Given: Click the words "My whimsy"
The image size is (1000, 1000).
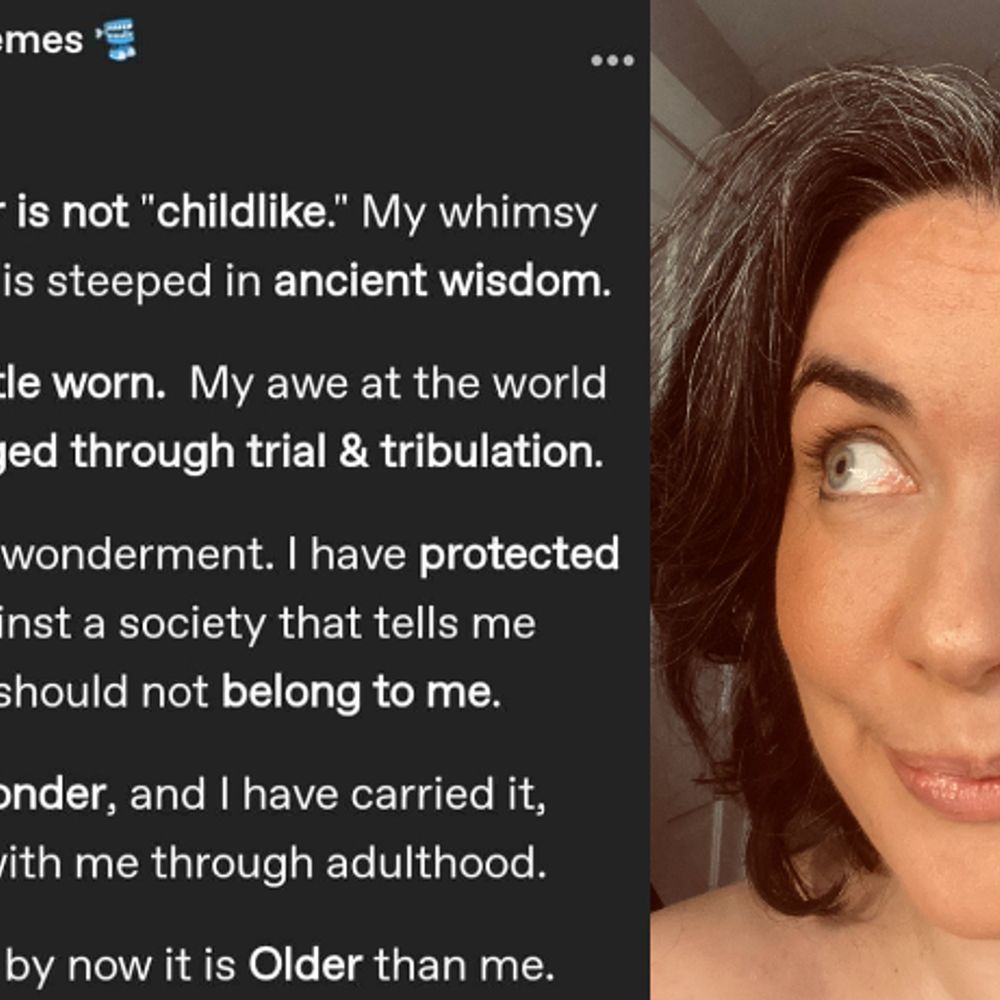Looking at the screenshot, I should [x=479, y=214].
